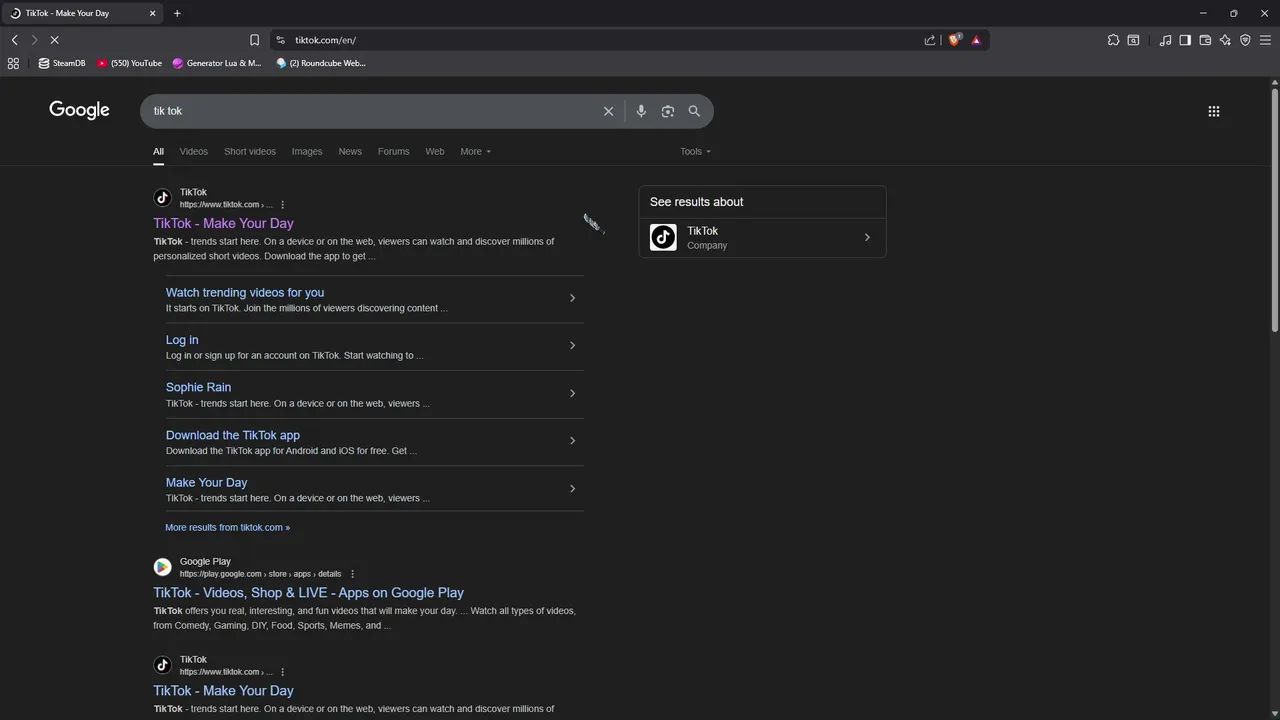Viewport: 1280px width, 720px height.
Task: Expand the Sophie Rain row chevron
Action: tap(572, 393)
